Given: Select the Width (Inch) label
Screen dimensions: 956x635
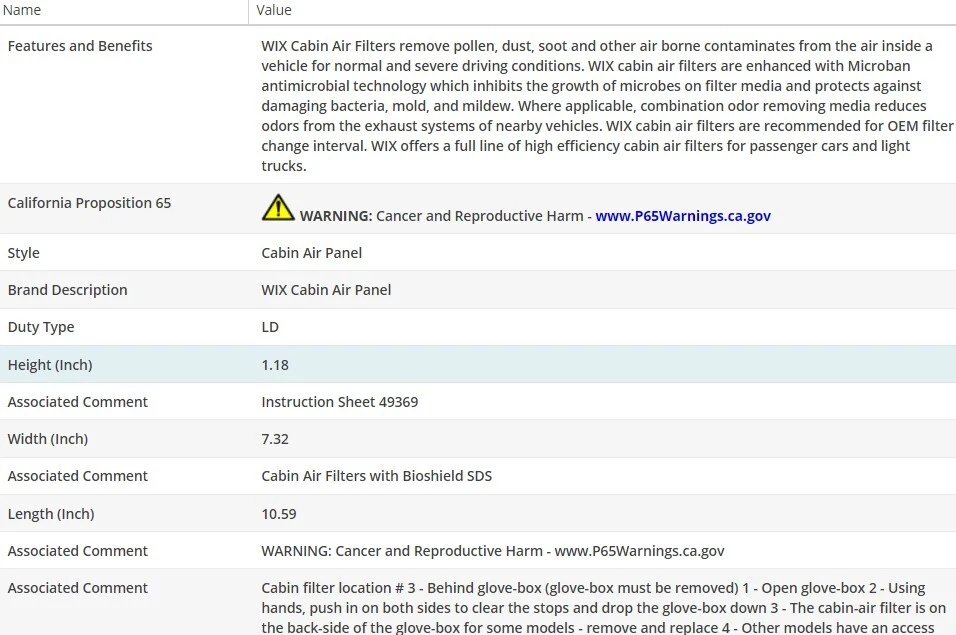Looking at the screenshot, I should [48, 439].
